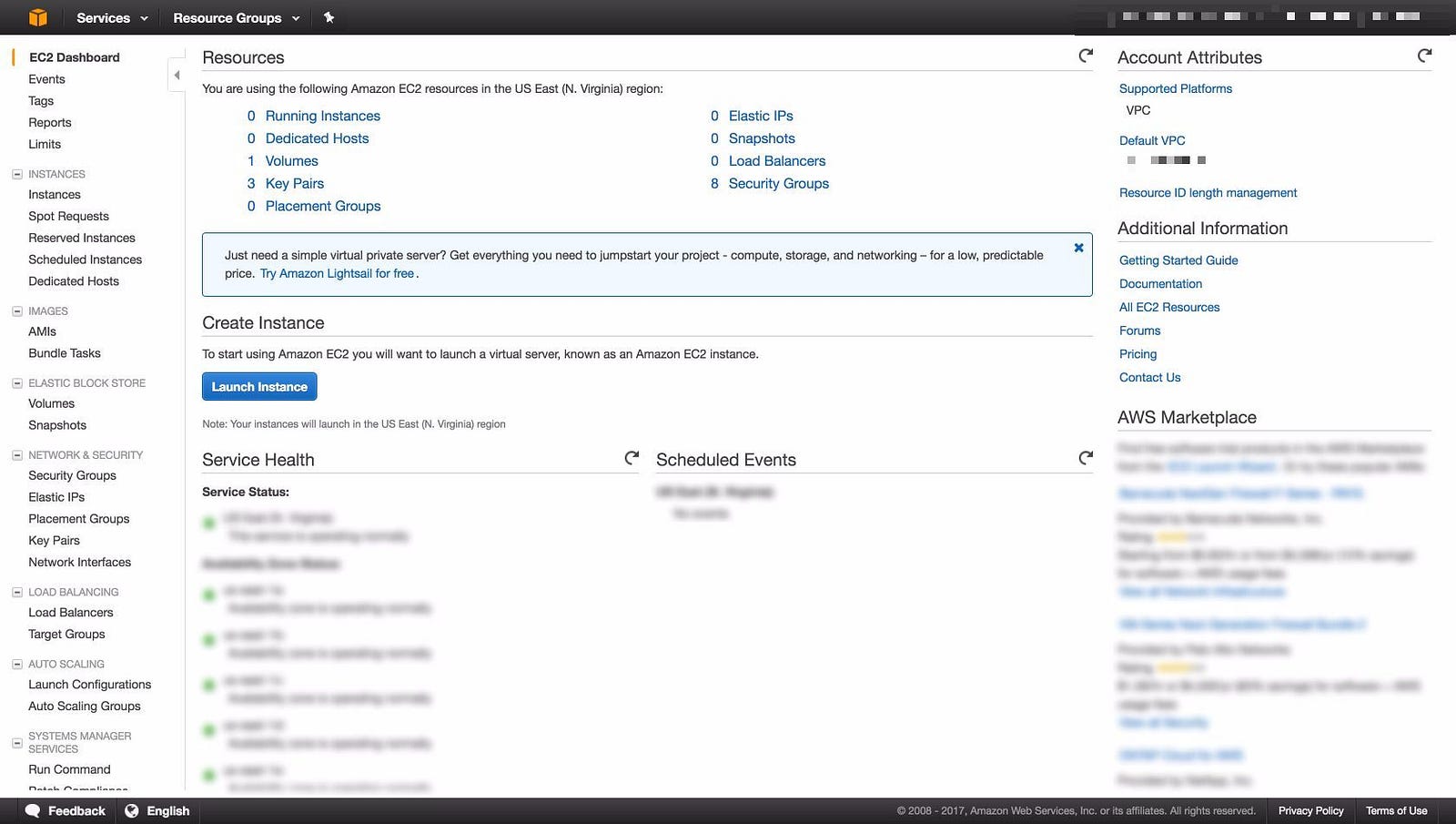Open the Running Instances resource link
This screenshot has height=824, width=1456.
pyautogui.click(x=323, y=116)
